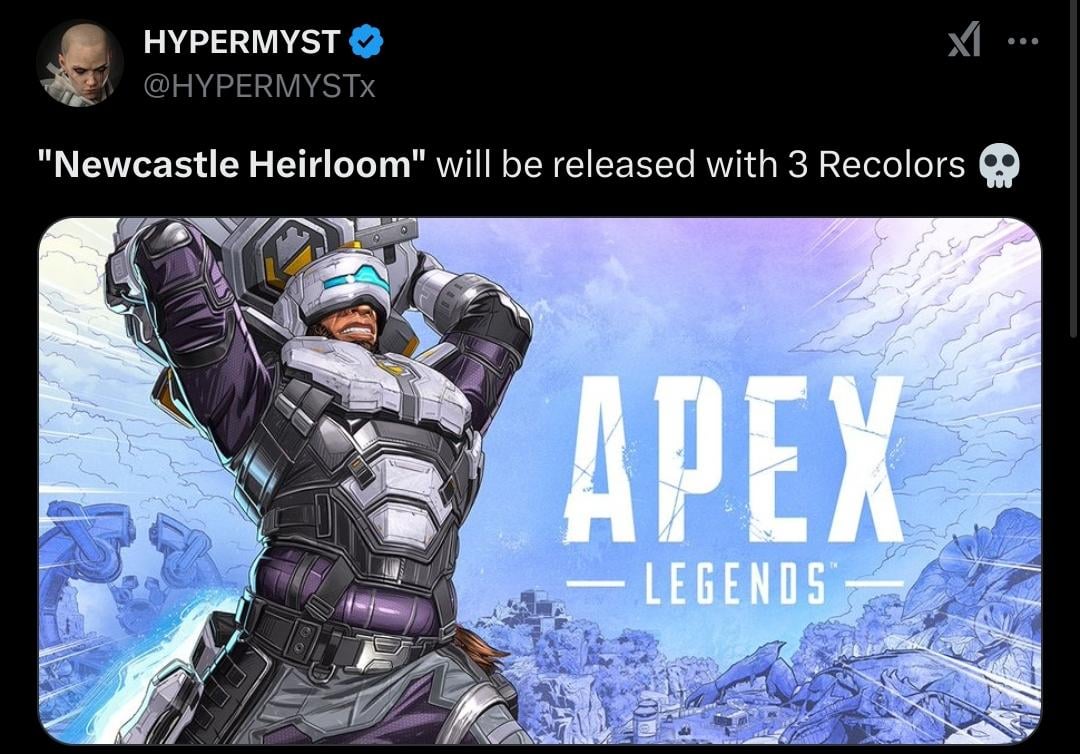The image size is (1080, 754).
Task: Click the HYPERMYST display name
Action: pos(242,42)
